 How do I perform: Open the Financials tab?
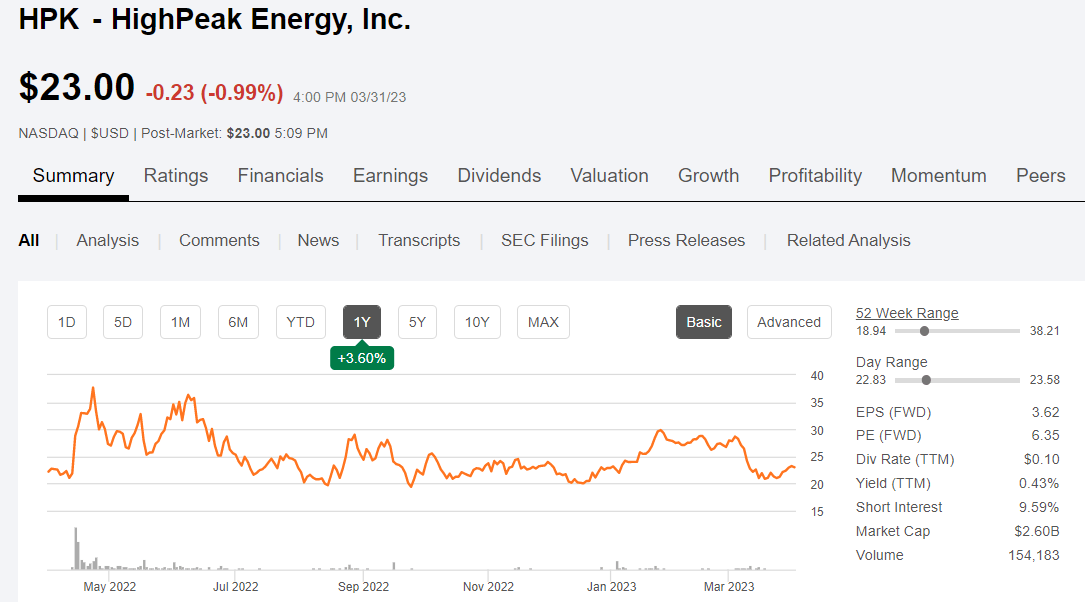280,175
